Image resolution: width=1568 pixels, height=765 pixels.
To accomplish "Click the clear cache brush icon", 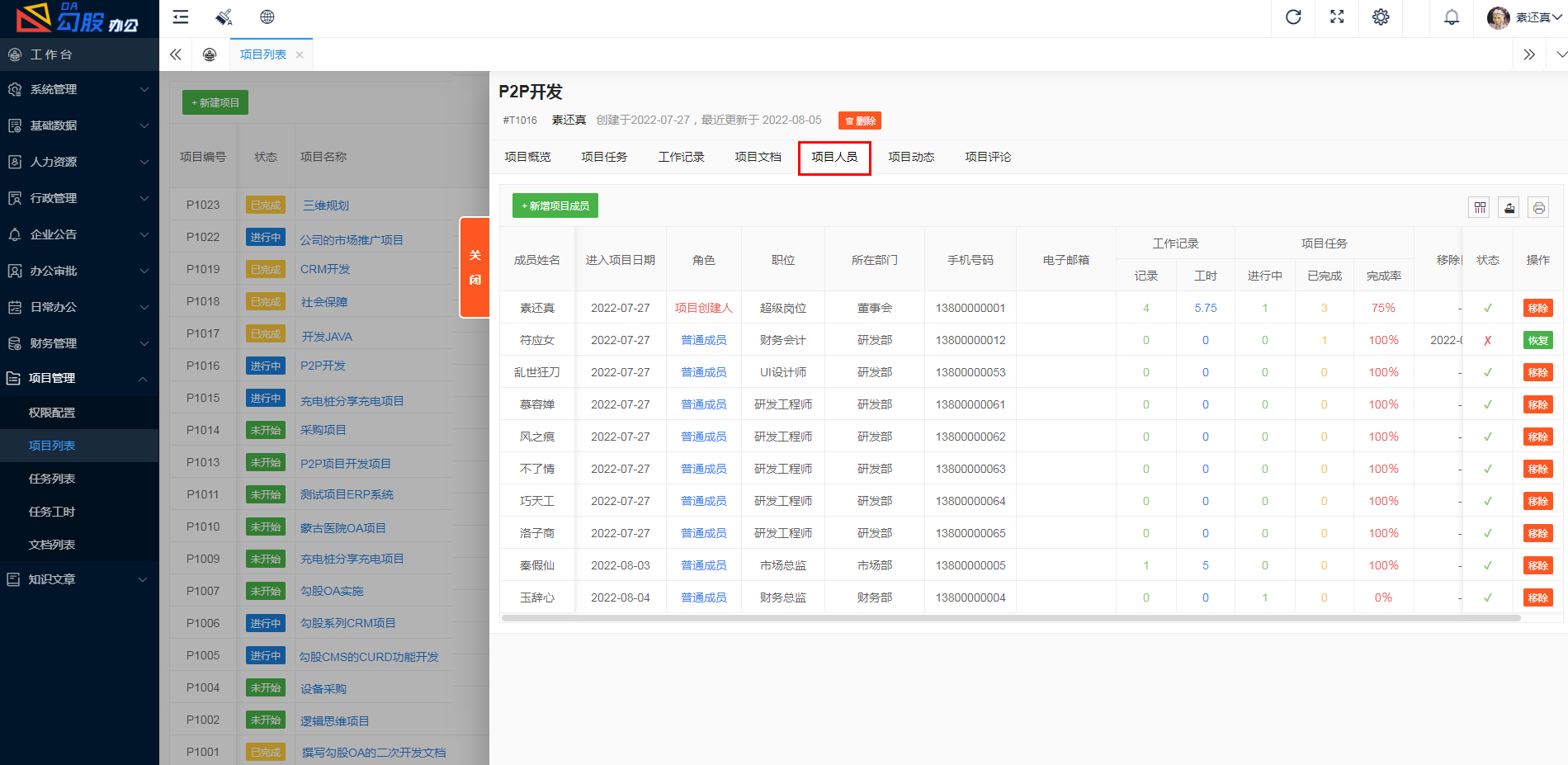I will (224, 17).
